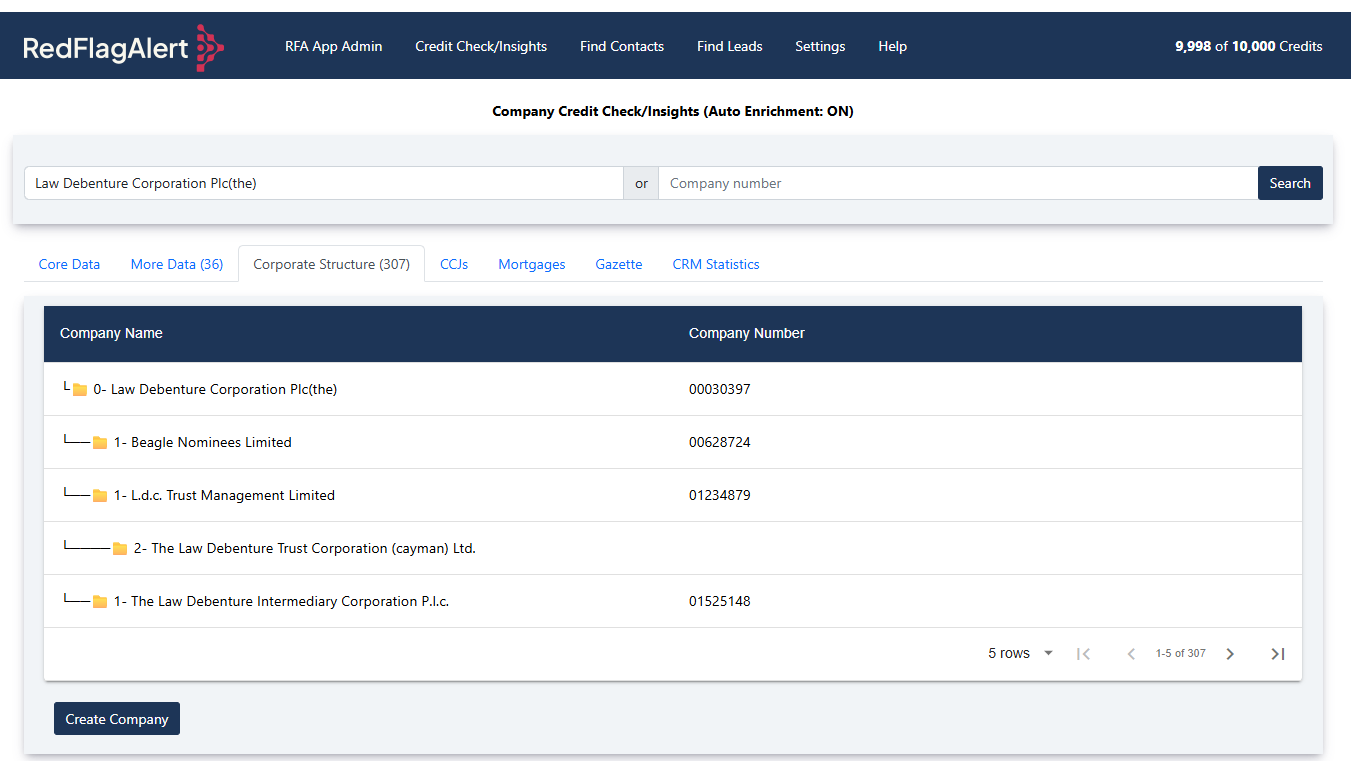Click the RedFlagAlert logo

coord(123,47)
